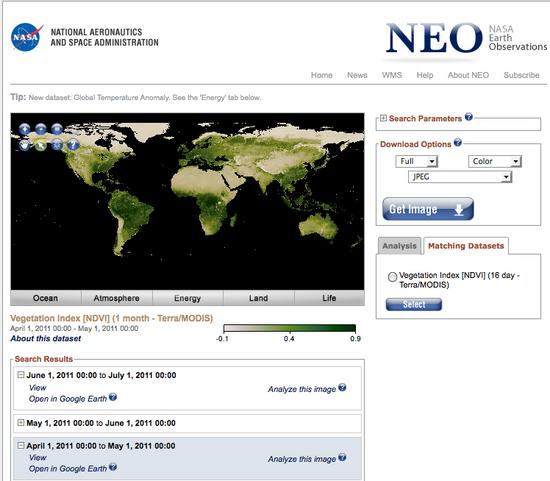550x481 pixels.
Task: Click the NASA meatball logo
Action: click(27, 37)
